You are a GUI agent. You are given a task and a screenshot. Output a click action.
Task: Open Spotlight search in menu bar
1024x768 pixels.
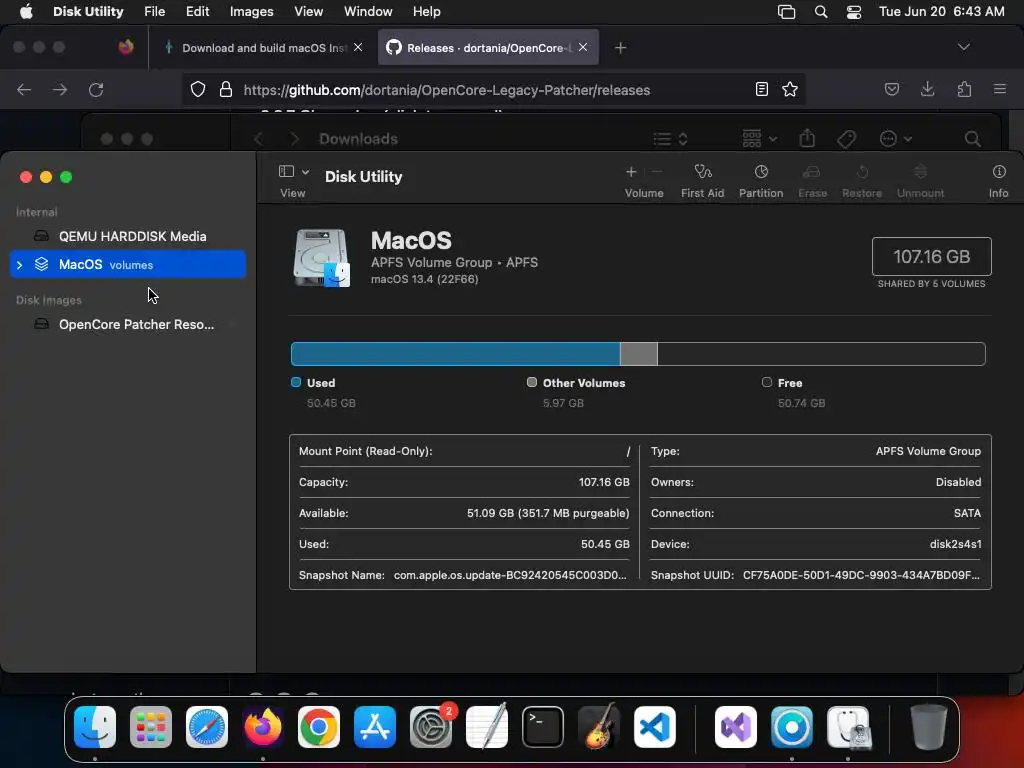[x=821, y=12]
